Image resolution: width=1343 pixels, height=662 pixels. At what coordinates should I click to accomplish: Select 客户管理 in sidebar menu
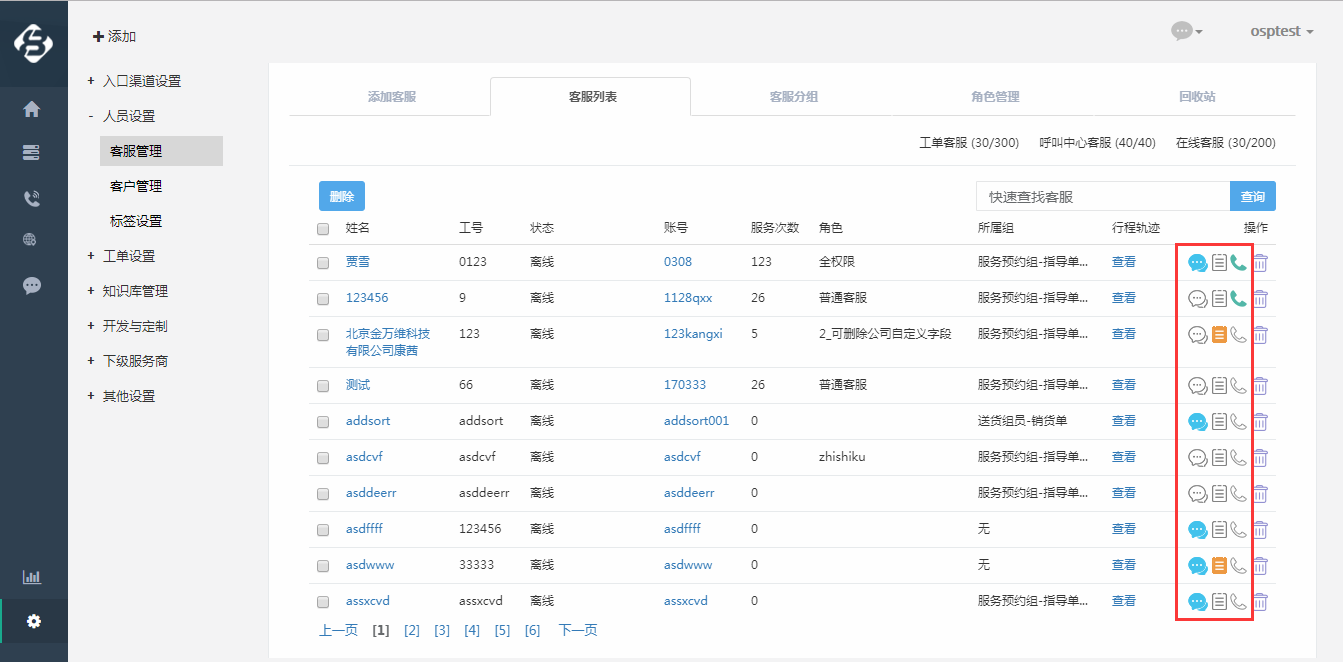pos(136,186)
